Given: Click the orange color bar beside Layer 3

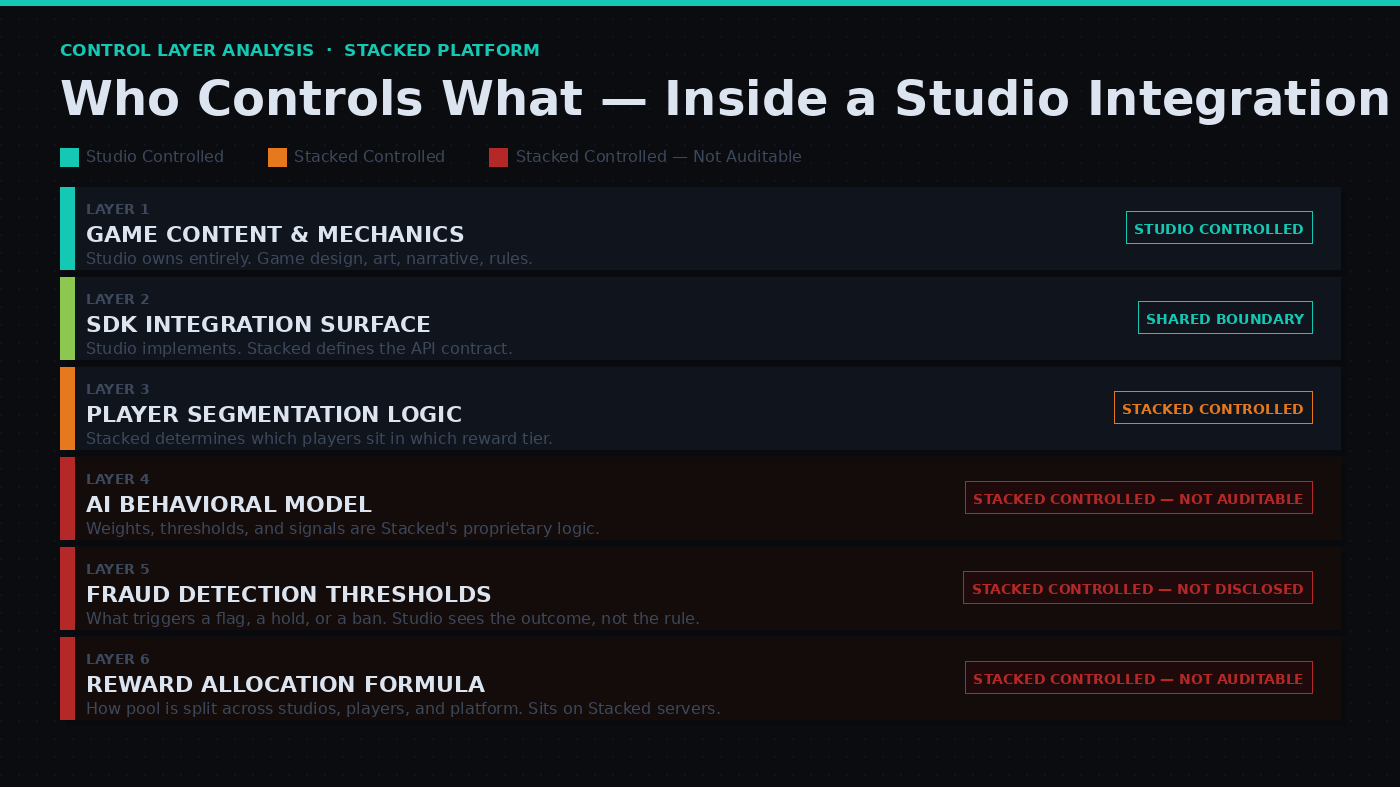Looking at the screenshot, I should 67,408.
